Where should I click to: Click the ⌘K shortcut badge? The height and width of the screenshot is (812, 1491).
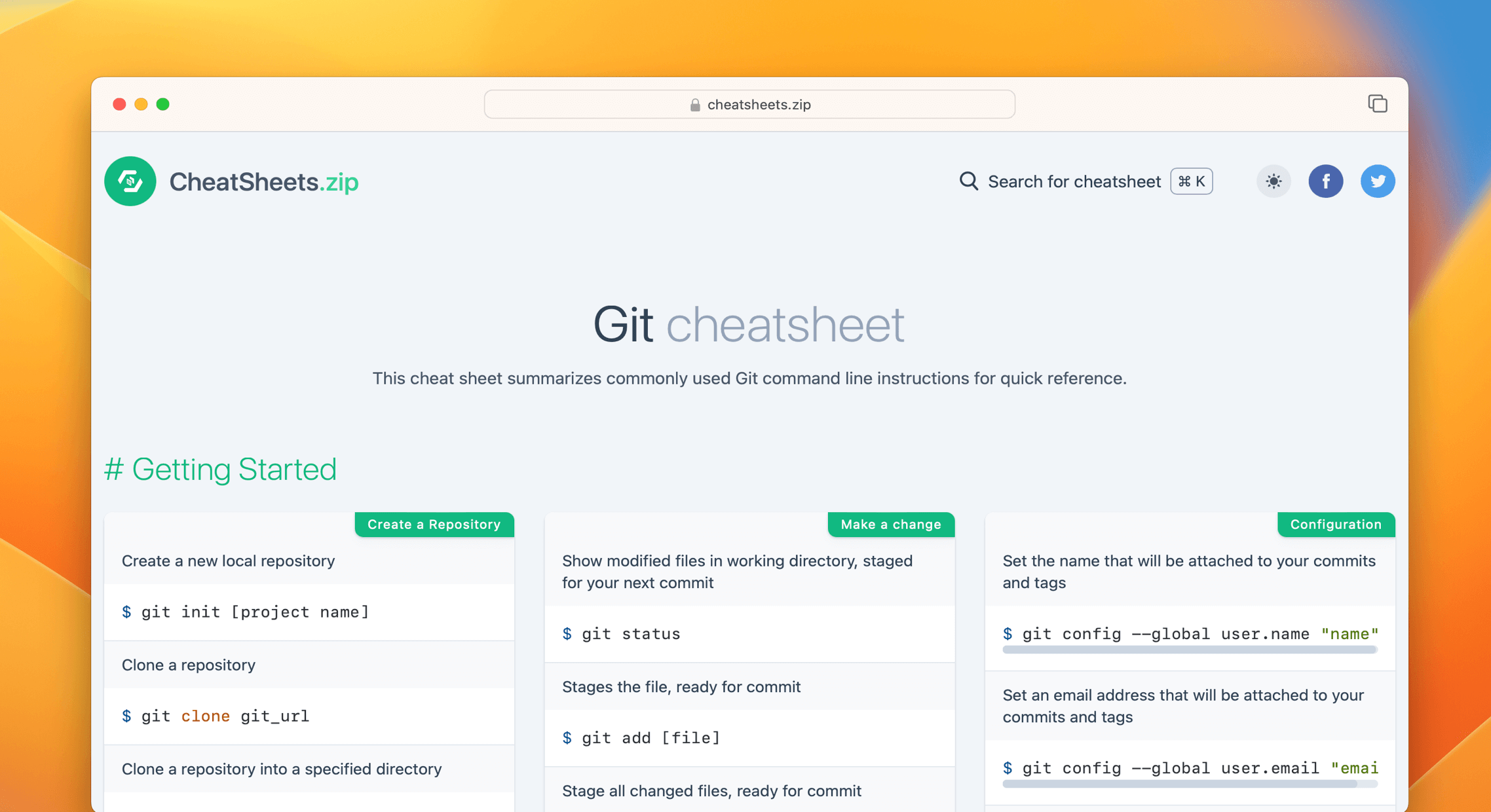coord(1190,181)
